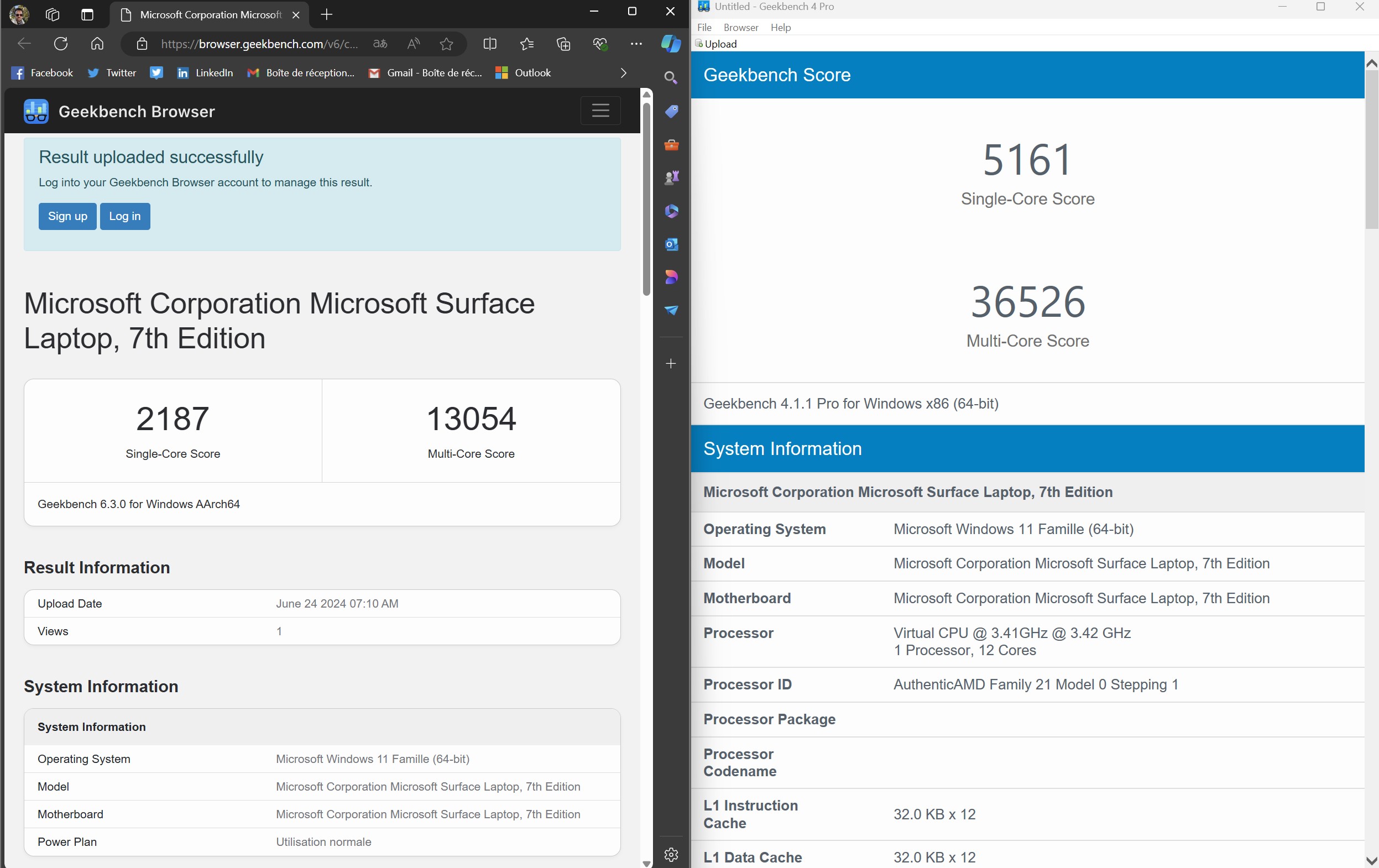Click the Edge profile avatar icon
The height and width of the screenshot is (868, 1379).
19,14
